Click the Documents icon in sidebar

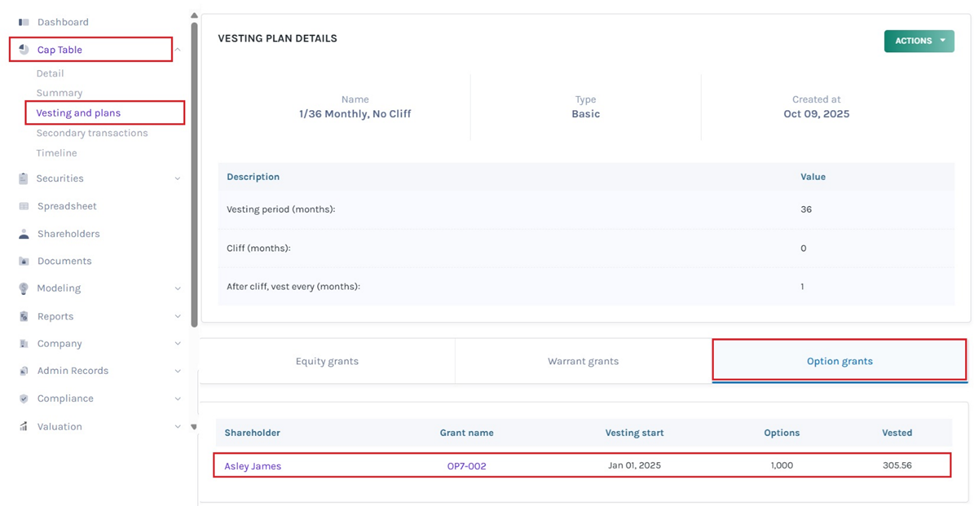pos(24,261)
